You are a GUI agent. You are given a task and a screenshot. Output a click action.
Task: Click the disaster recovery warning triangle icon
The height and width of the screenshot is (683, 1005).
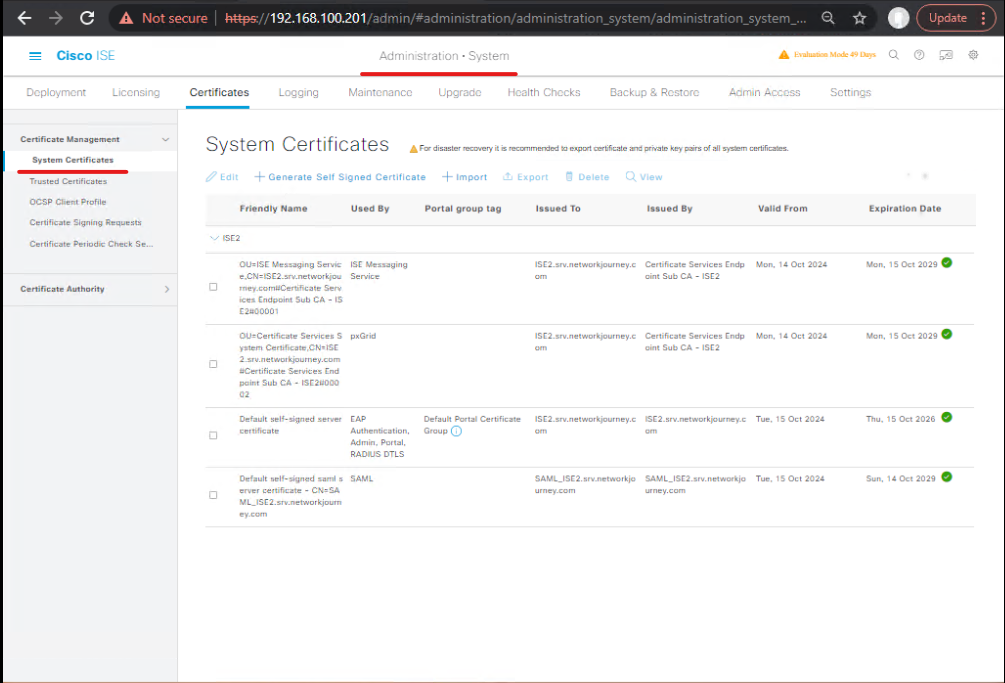tap(413, 149)
